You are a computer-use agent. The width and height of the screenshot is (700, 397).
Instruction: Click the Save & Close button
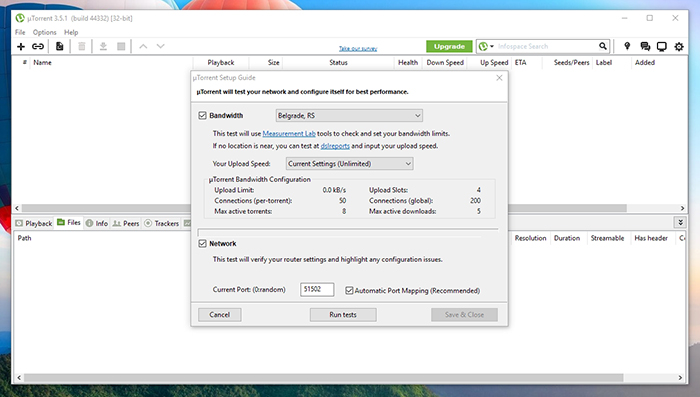point(464,314)
